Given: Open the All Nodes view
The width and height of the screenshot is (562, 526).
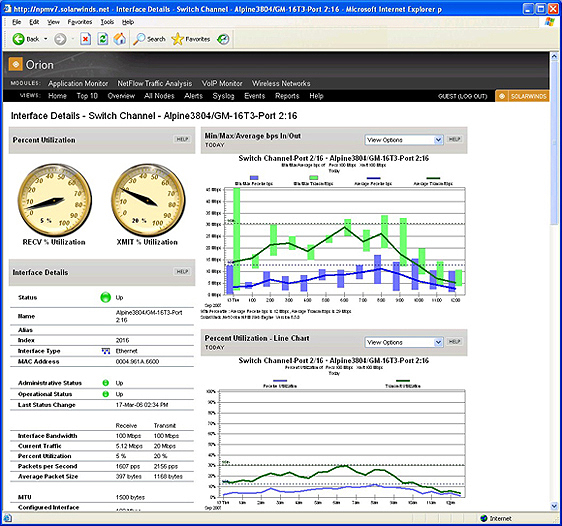Looking at the screenshot, I should pyautogui.click(x=159, y=96).
